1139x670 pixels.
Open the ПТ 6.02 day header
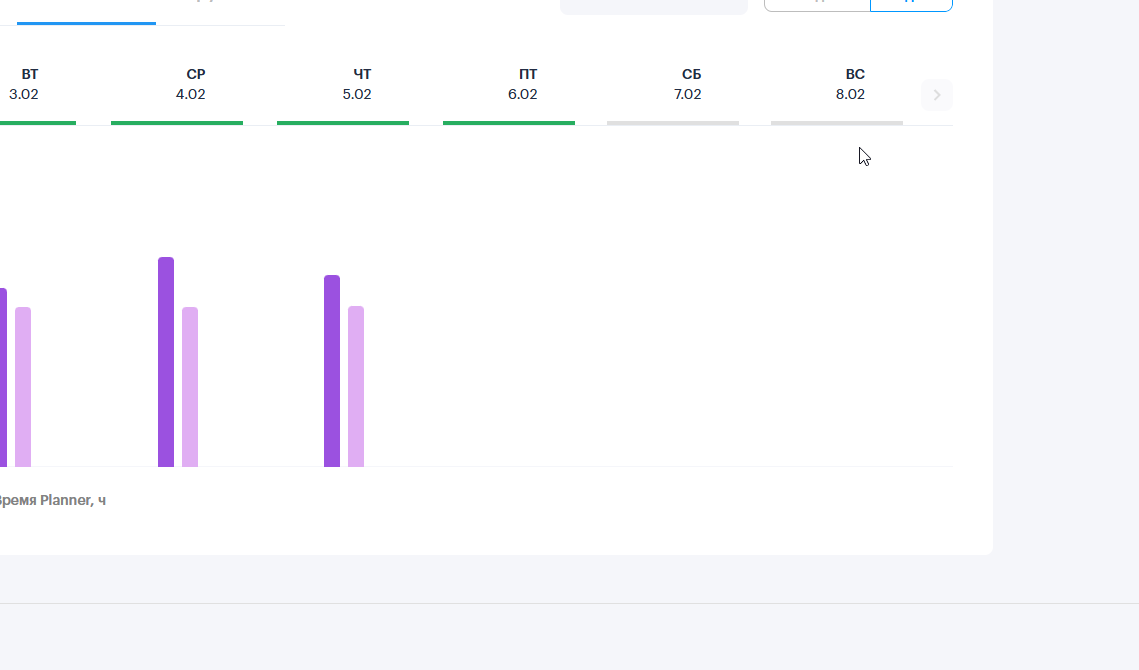click(523, 84)
